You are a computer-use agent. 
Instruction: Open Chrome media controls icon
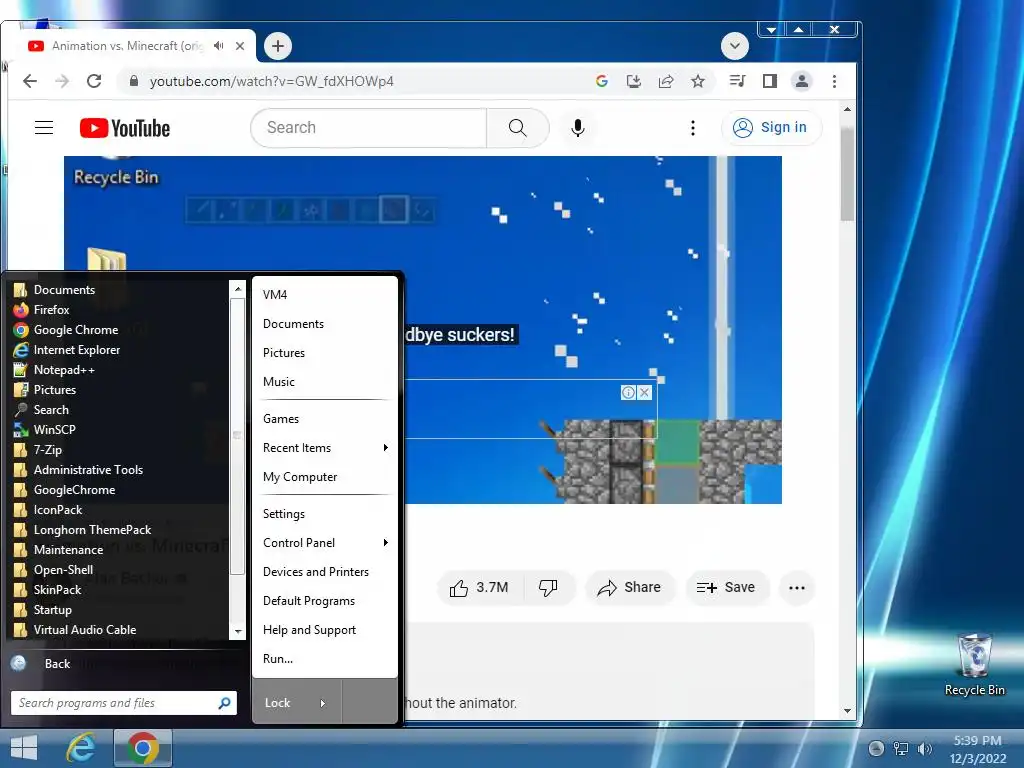coord(737,81)
